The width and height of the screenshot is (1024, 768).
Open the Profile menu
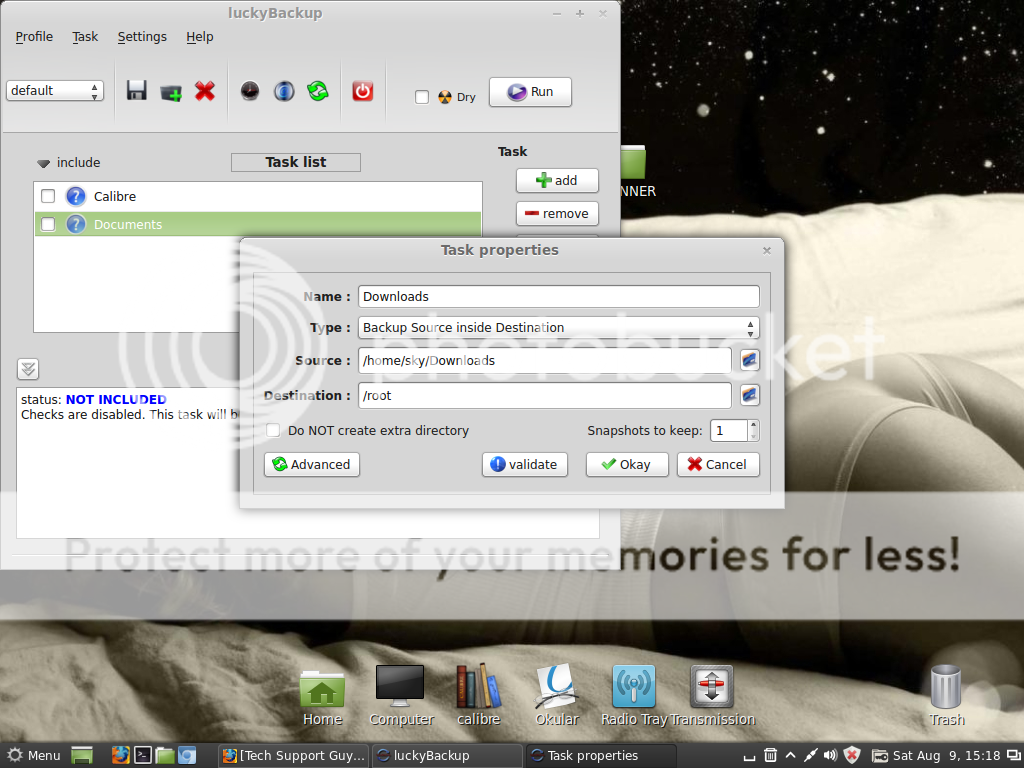(x=33, y=36)
